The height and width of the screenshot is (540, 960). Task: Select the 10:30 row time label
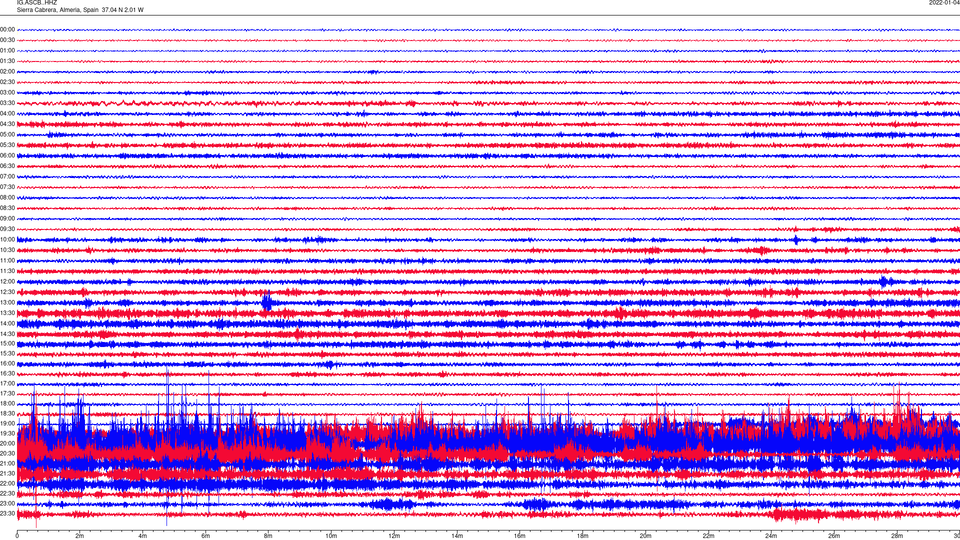tap(7, 250)
